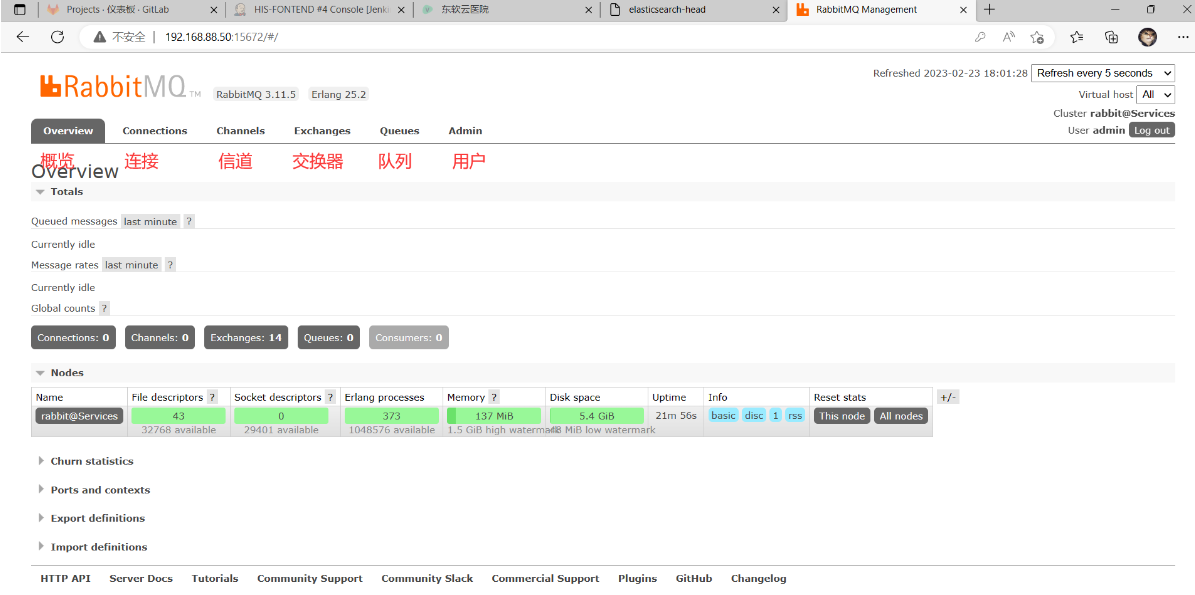Switch to the Connections tab

[x=155, y=131]
